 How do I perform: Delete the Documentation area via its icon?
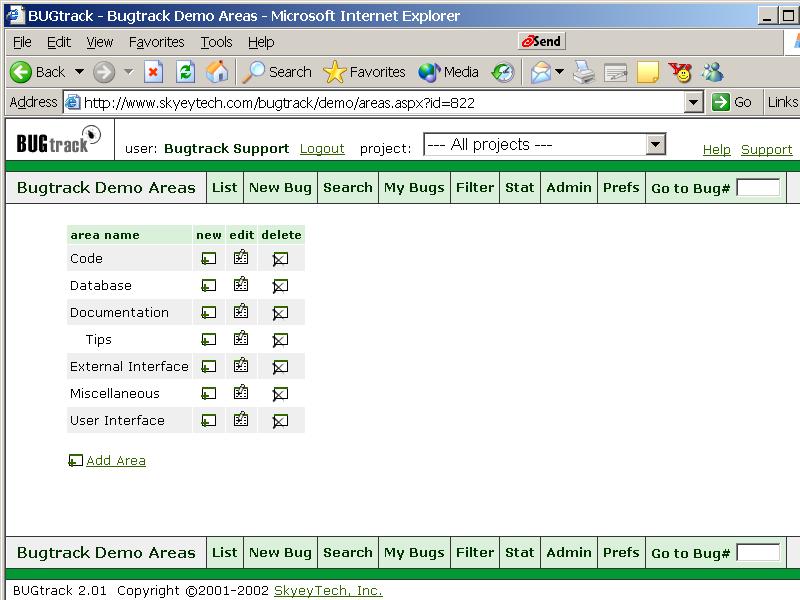pyautogui.click(x=280, y=313)
